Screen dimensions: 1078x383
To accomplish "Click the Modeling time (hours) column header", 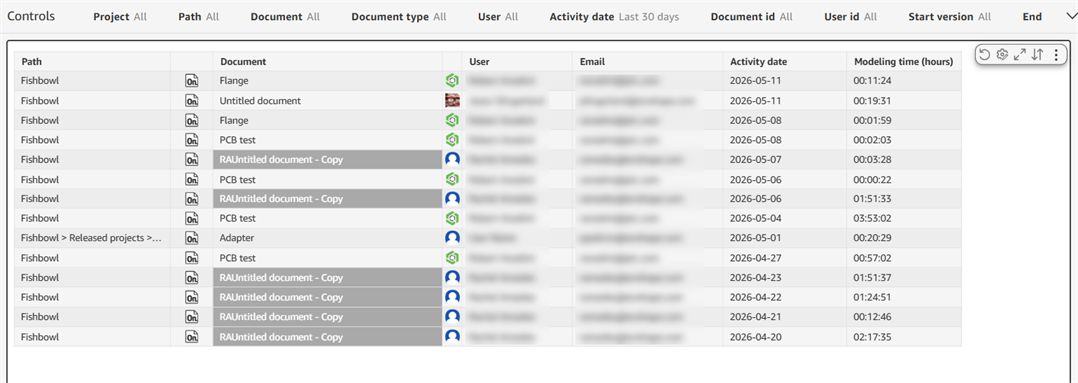I will (904, 61).
